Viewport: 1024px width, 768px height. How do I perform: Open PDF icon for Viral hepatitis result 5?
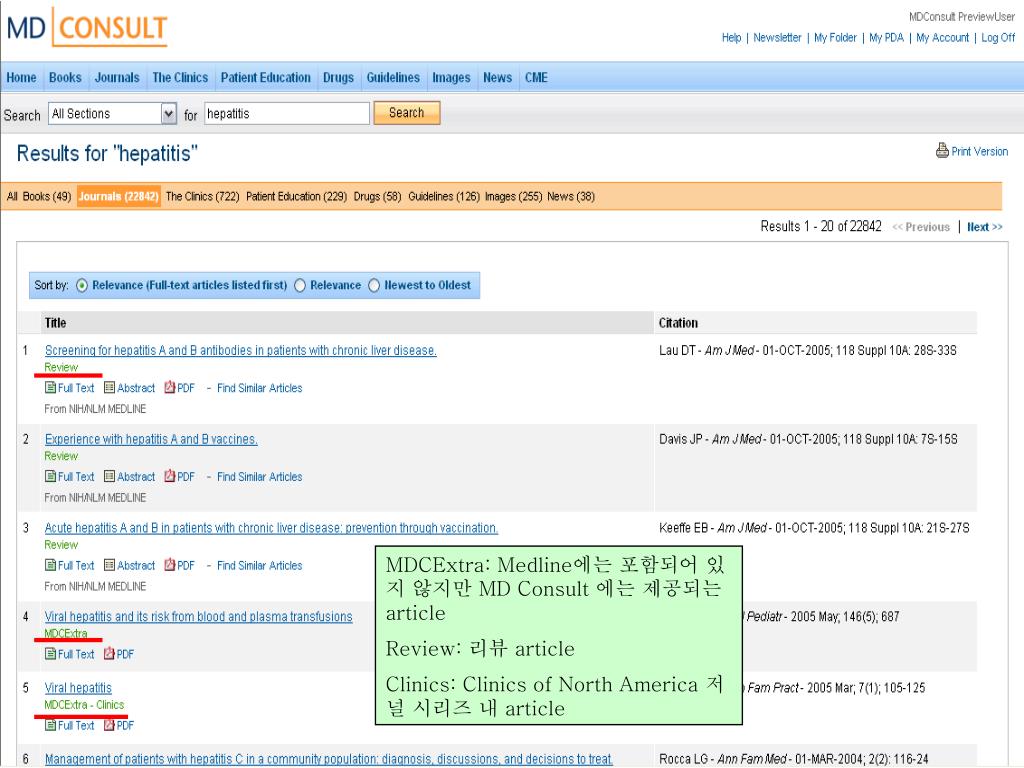[109, 725]
